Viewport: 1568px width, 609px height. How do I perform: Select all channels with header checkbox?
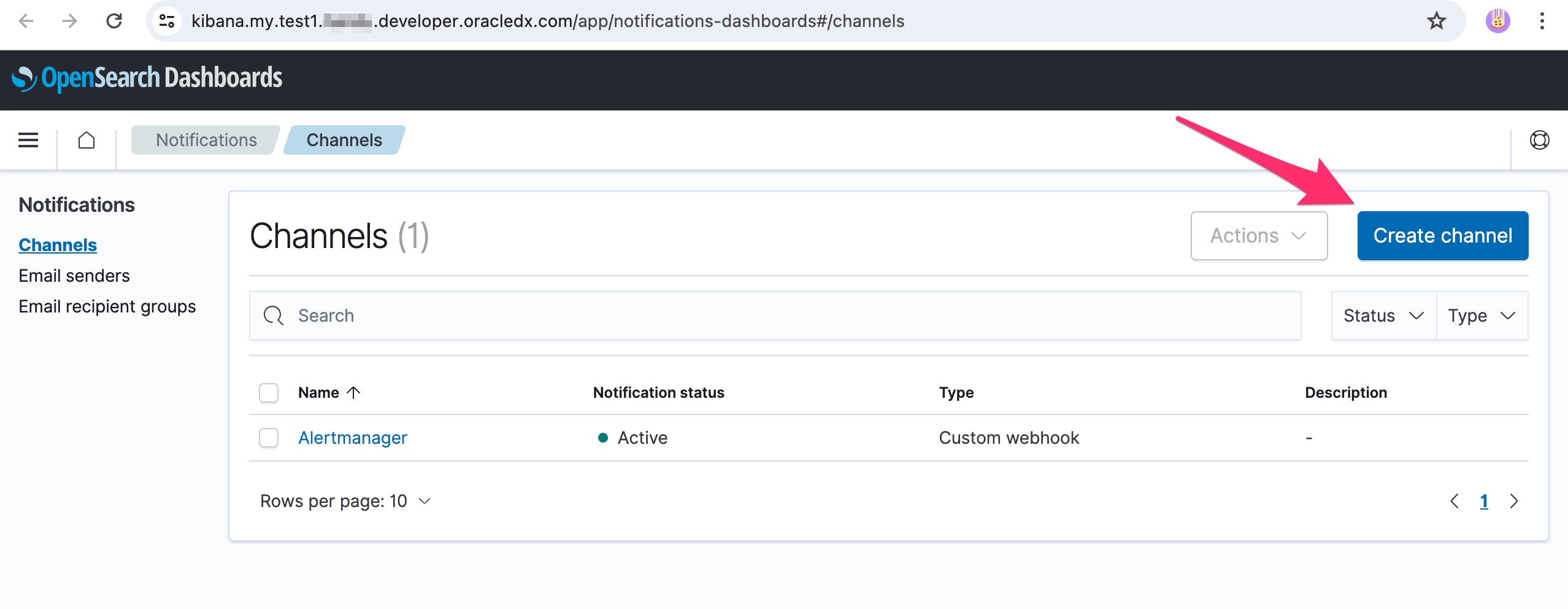click(x=269, y=392)
